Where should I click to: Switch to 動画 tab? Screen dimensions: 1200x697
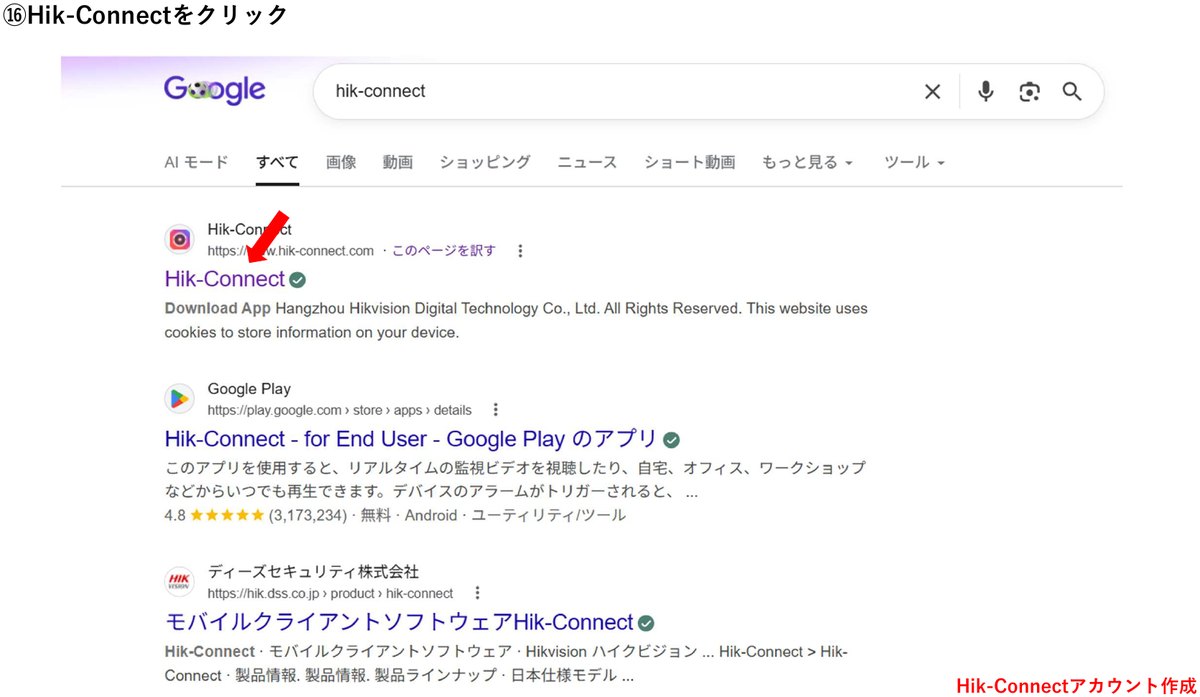click(x=398, y=162)
